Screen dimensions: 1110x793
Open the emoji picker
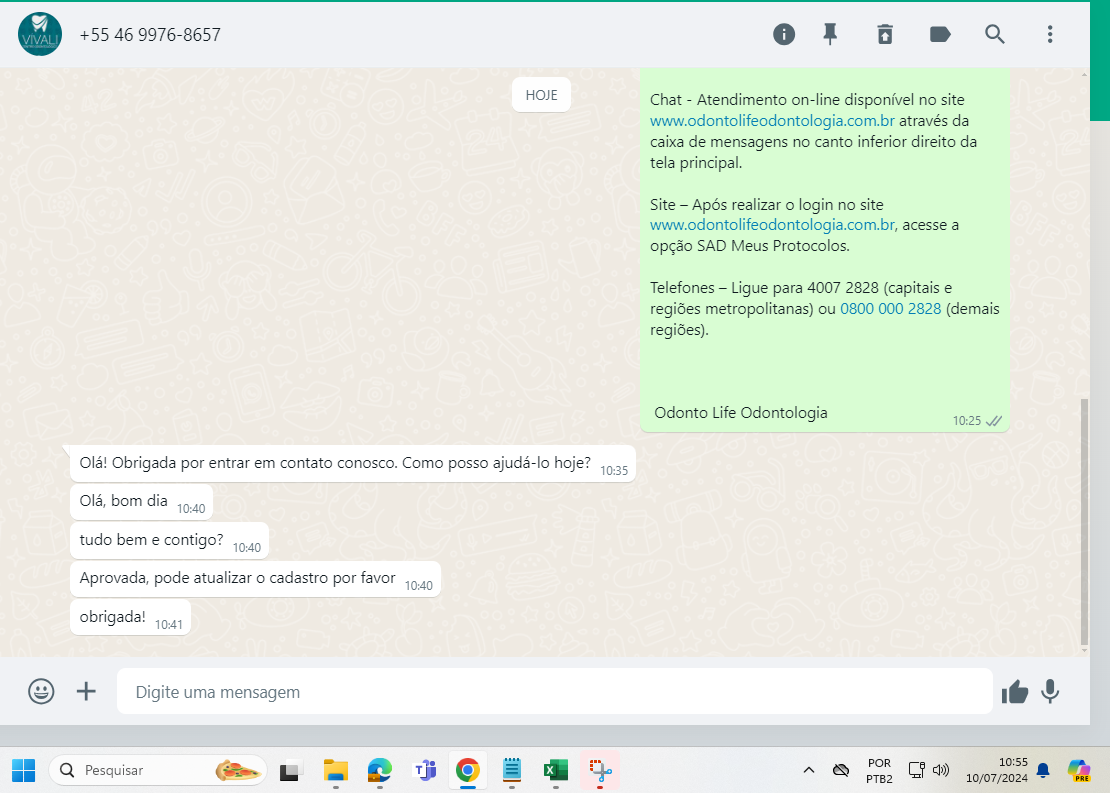click(x=41, y=691)
